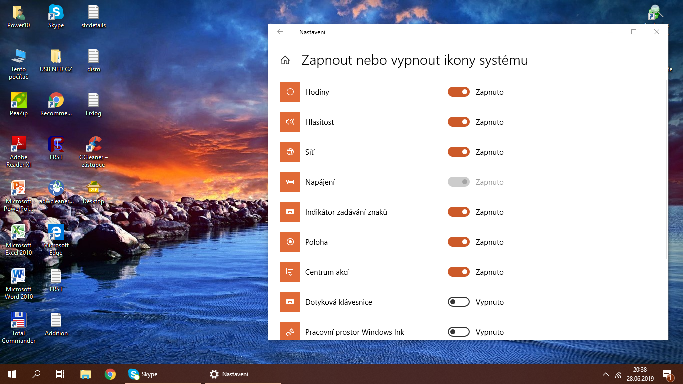Viewport: 683px width, 384px height.
Task: Click the Zapnout nebo vypnout ikony systému heading
Action: click(414, 60)
